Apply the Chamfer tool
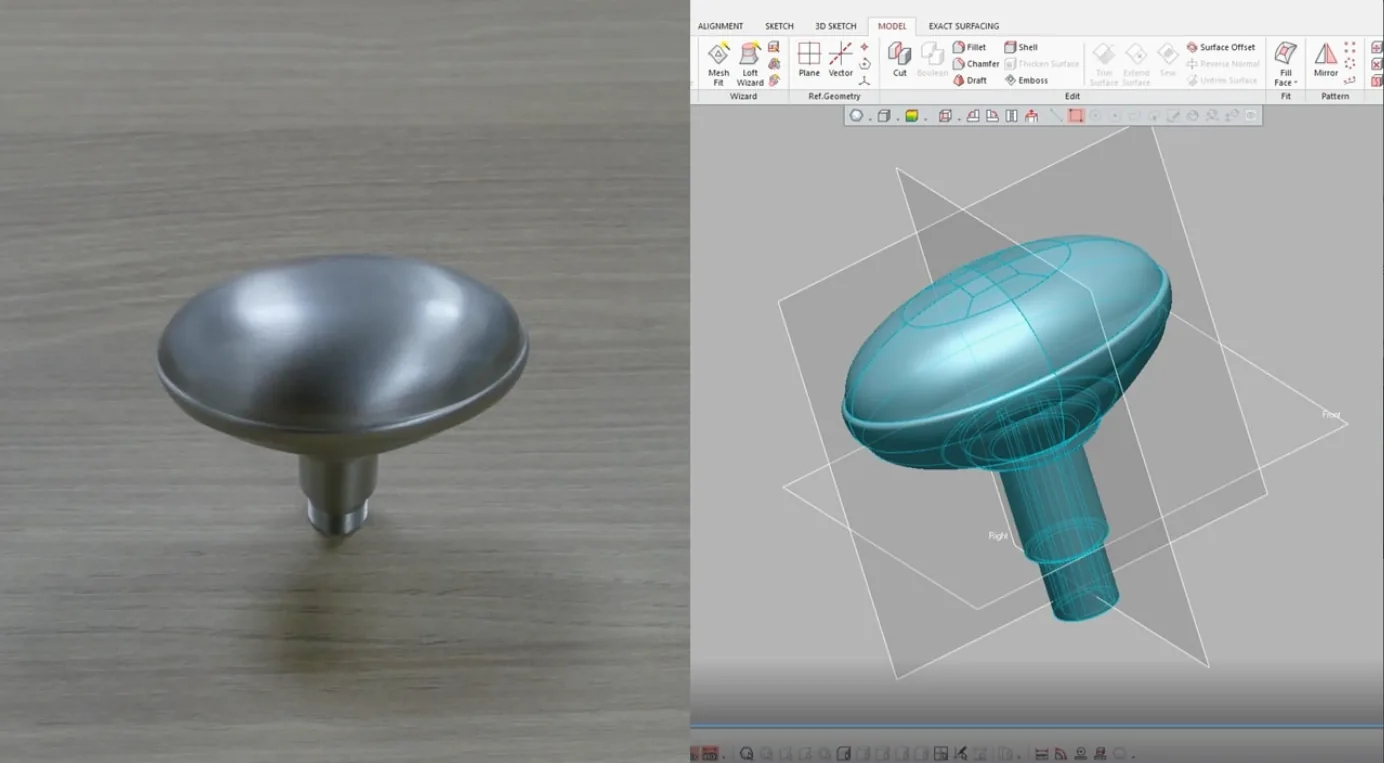 (x=975, y=64)
